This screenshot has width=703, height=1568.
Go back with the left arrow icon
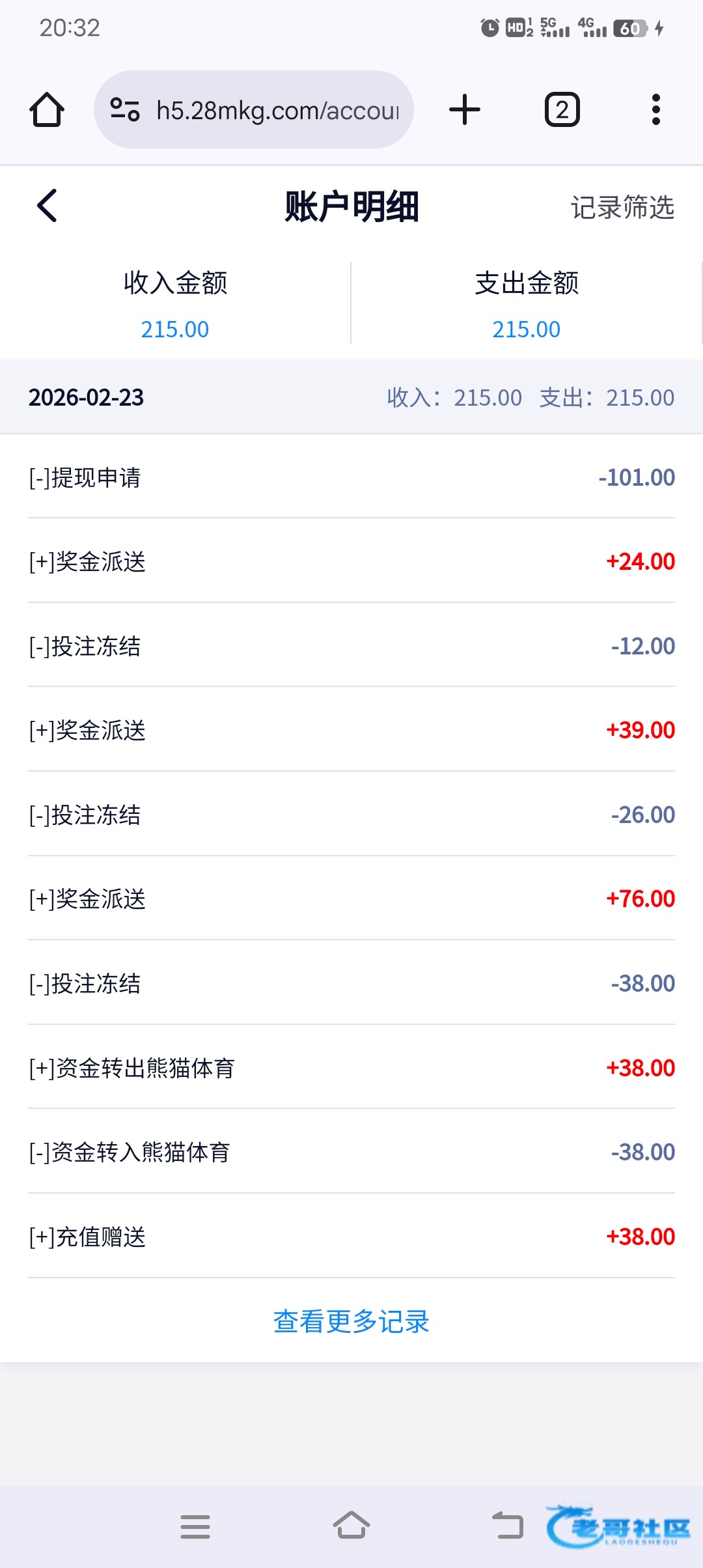click(47, 206)
